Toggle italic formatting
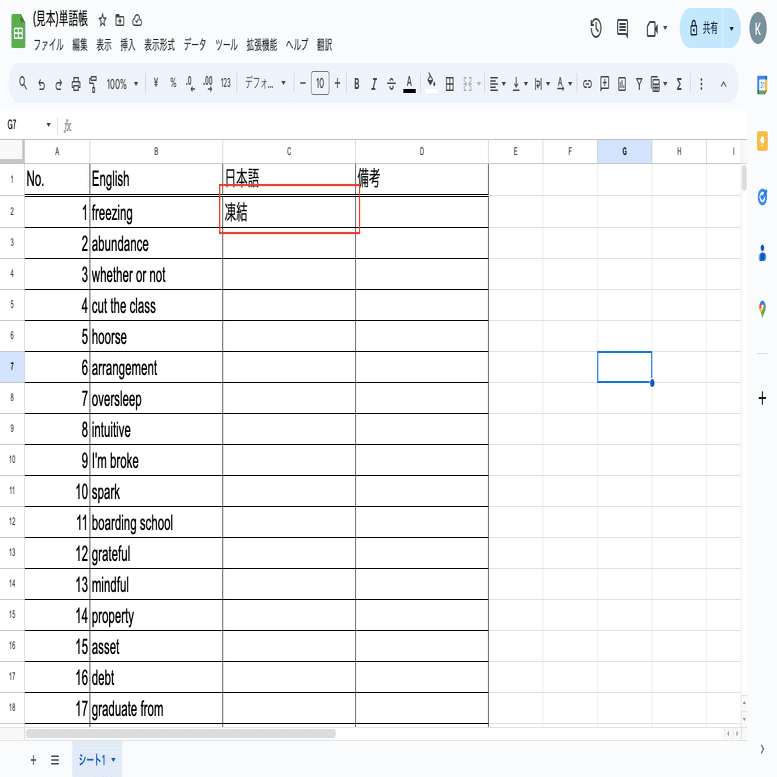The width and height of the screenshot is (777, 777). tap(374, 84)
